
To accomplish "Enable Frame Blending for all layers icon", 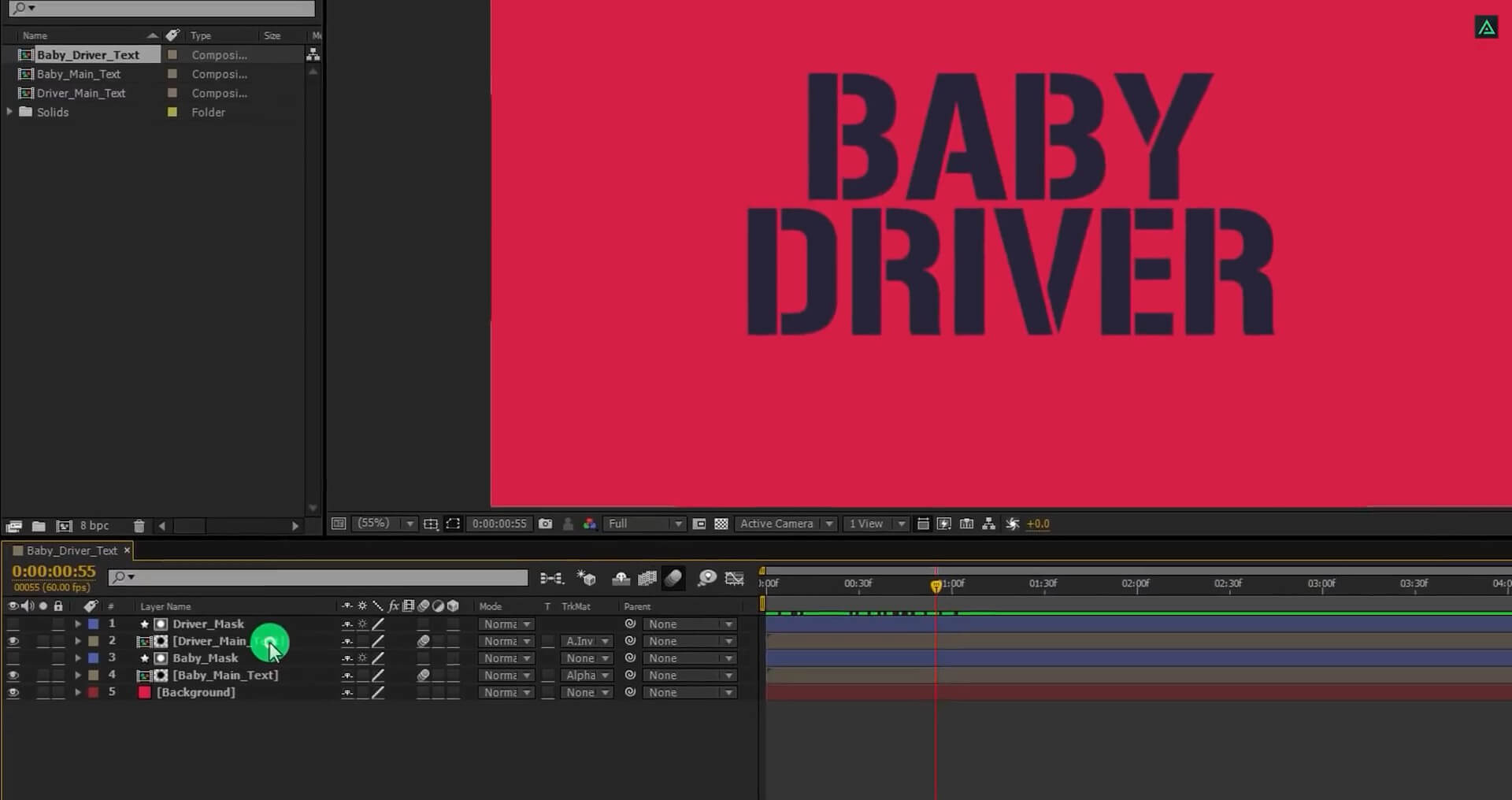I will pos(647,579).
